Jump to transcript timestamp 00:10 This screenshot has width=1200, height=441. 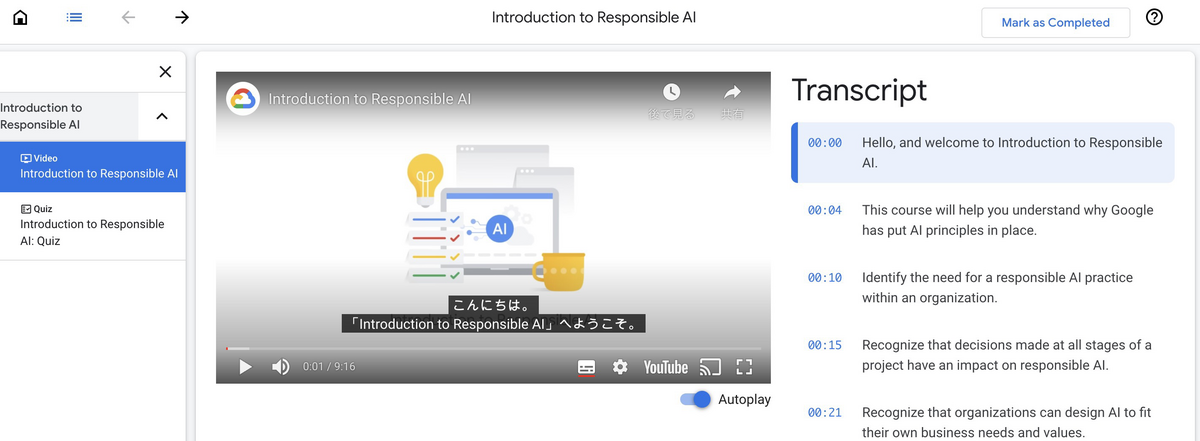click(x=825, y=277)
